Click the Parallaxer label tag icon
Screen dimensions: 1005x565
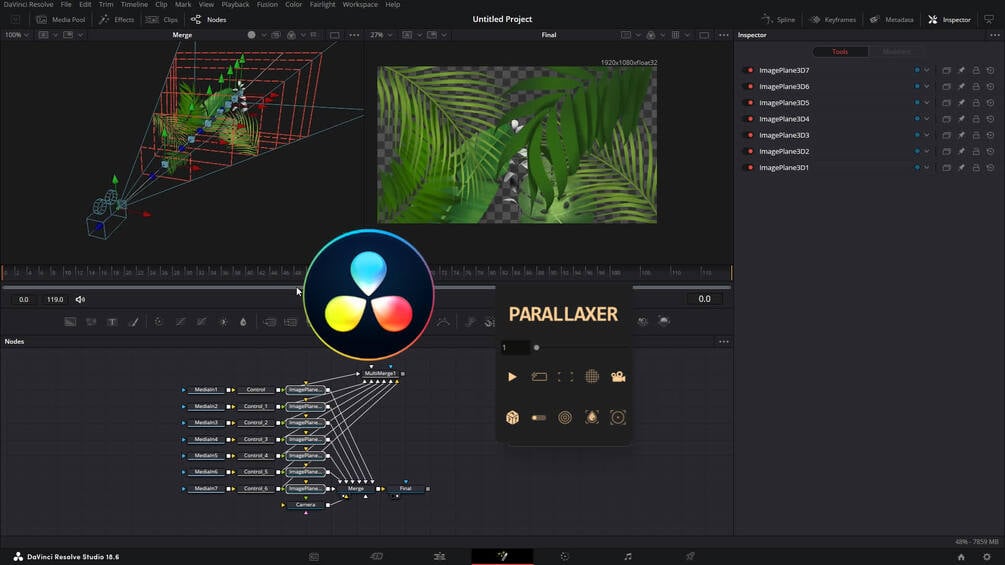point(539,377)
